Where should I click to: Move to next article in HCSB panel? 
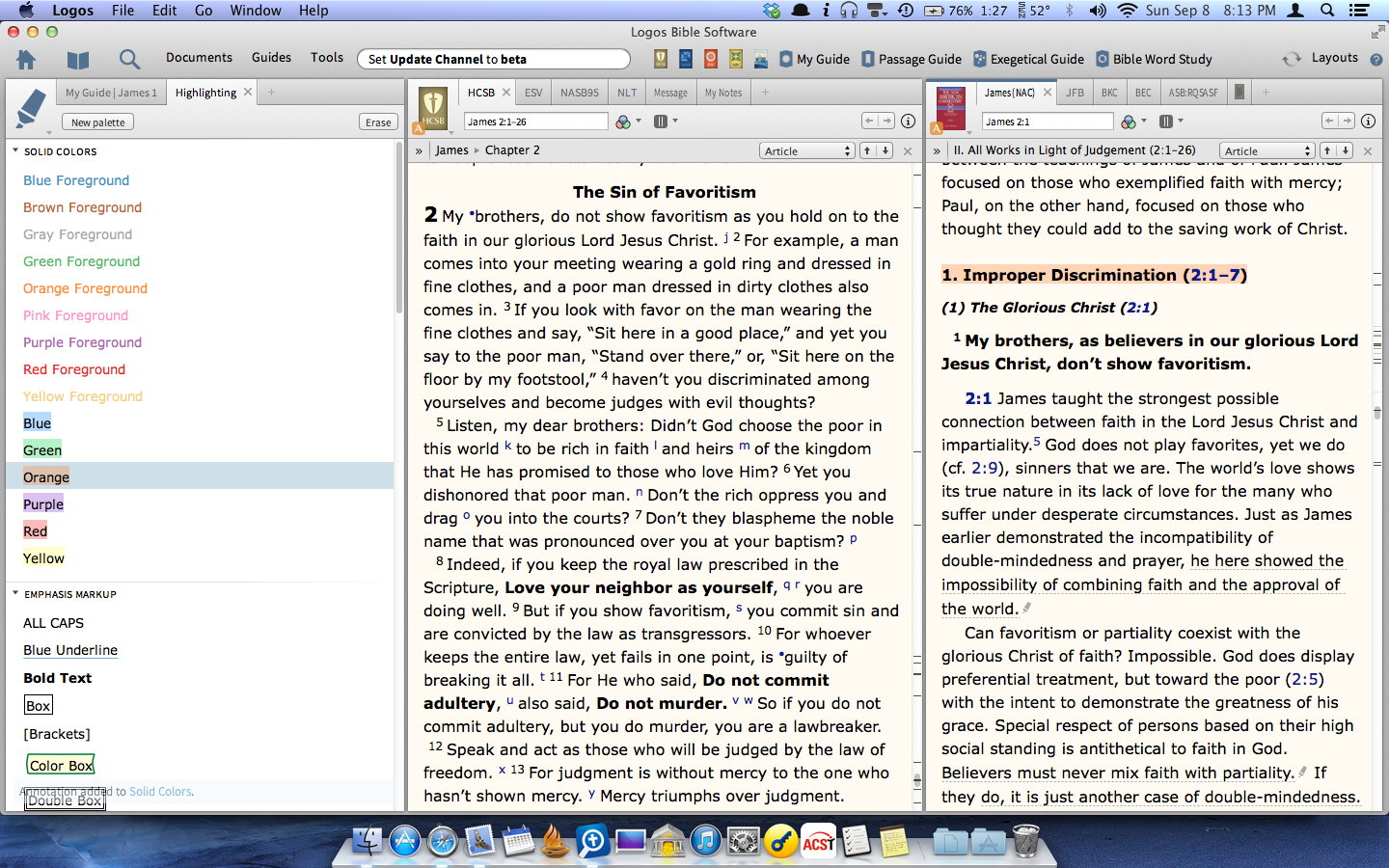[x=885, y=150]
